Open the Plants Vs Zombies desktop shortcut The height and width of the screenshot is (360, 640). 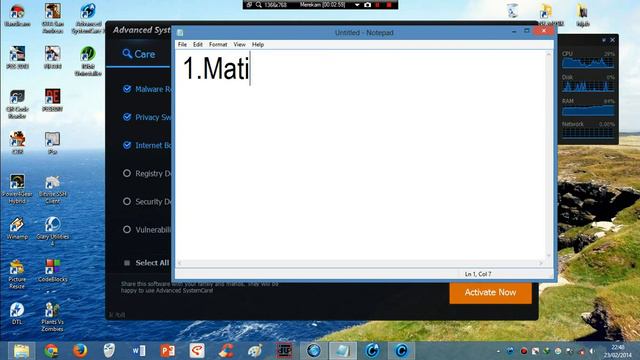(x=52, y=317)
